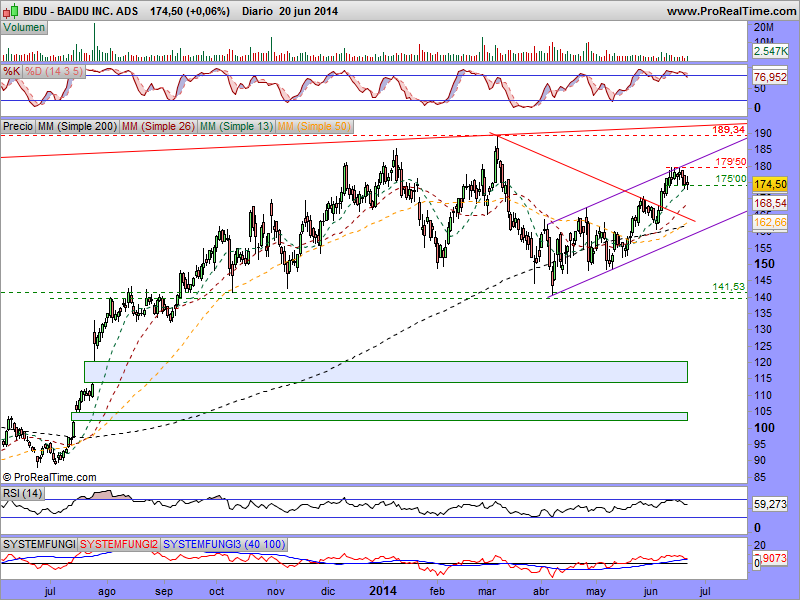The width and height of the screenshot is (800, 600).
Task: Click the © ProRealTime.com copyright text
Action: click(49, 478)
